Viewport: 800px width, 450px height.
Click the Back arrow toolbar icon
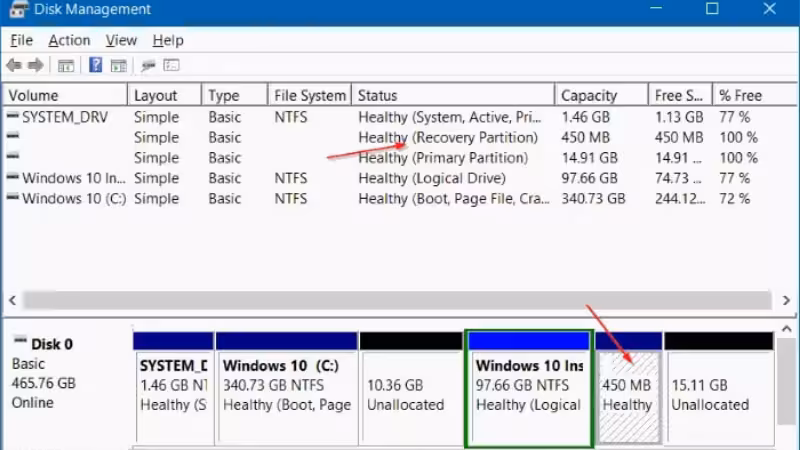(x=14, y=65)
